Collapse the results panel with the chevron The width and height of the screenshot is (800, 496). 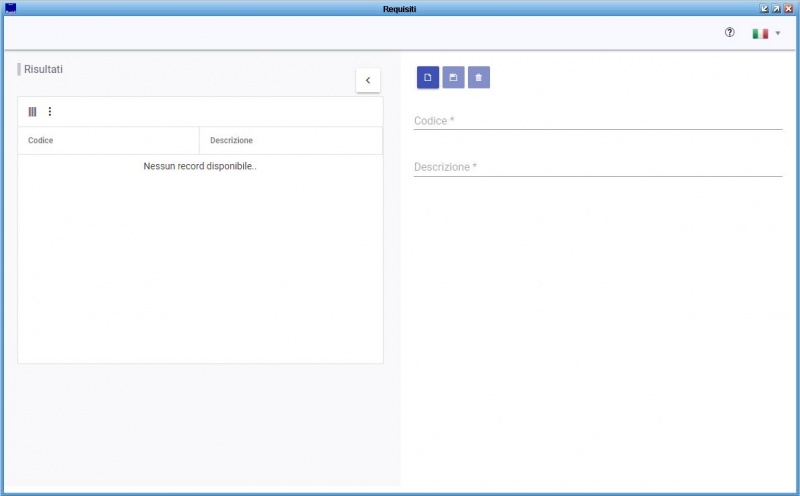pos(368,80)
